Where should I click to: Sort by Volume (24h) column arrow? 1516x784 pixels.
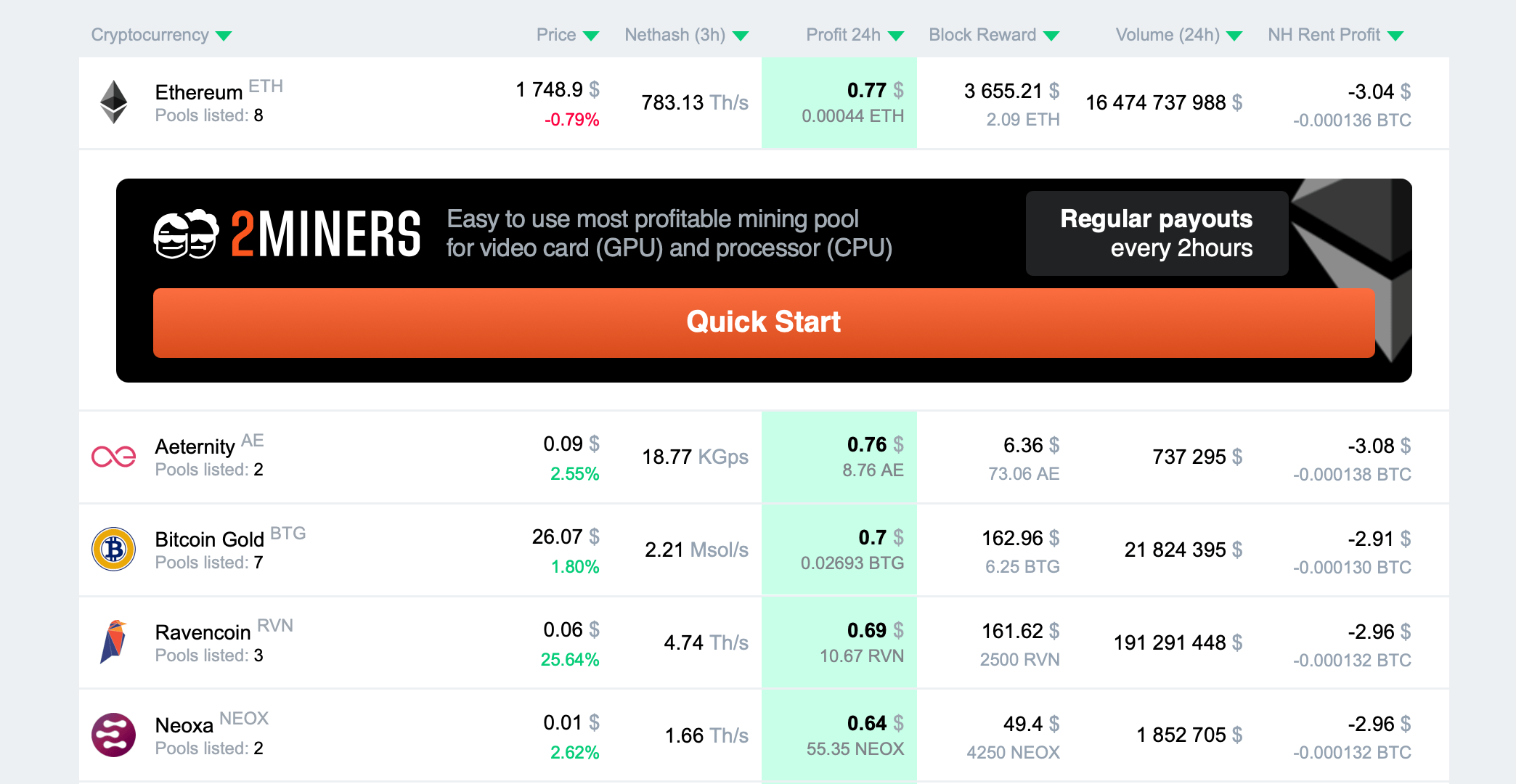(x=1234, y=36)
